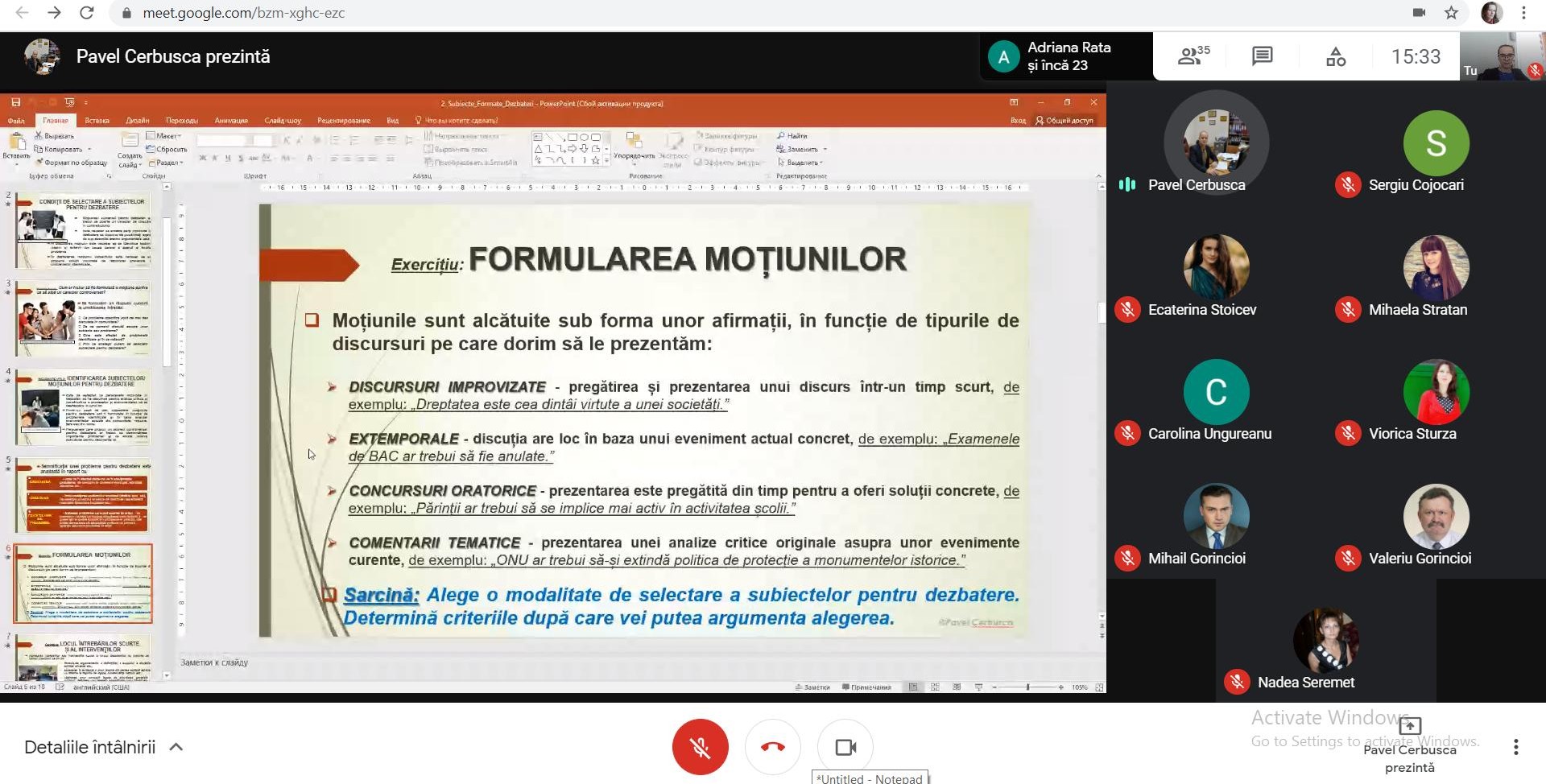The height and width of the screenshot is (784, 1546).
Task: Unmute microphone with the red mic button
Action: point(701,747)
